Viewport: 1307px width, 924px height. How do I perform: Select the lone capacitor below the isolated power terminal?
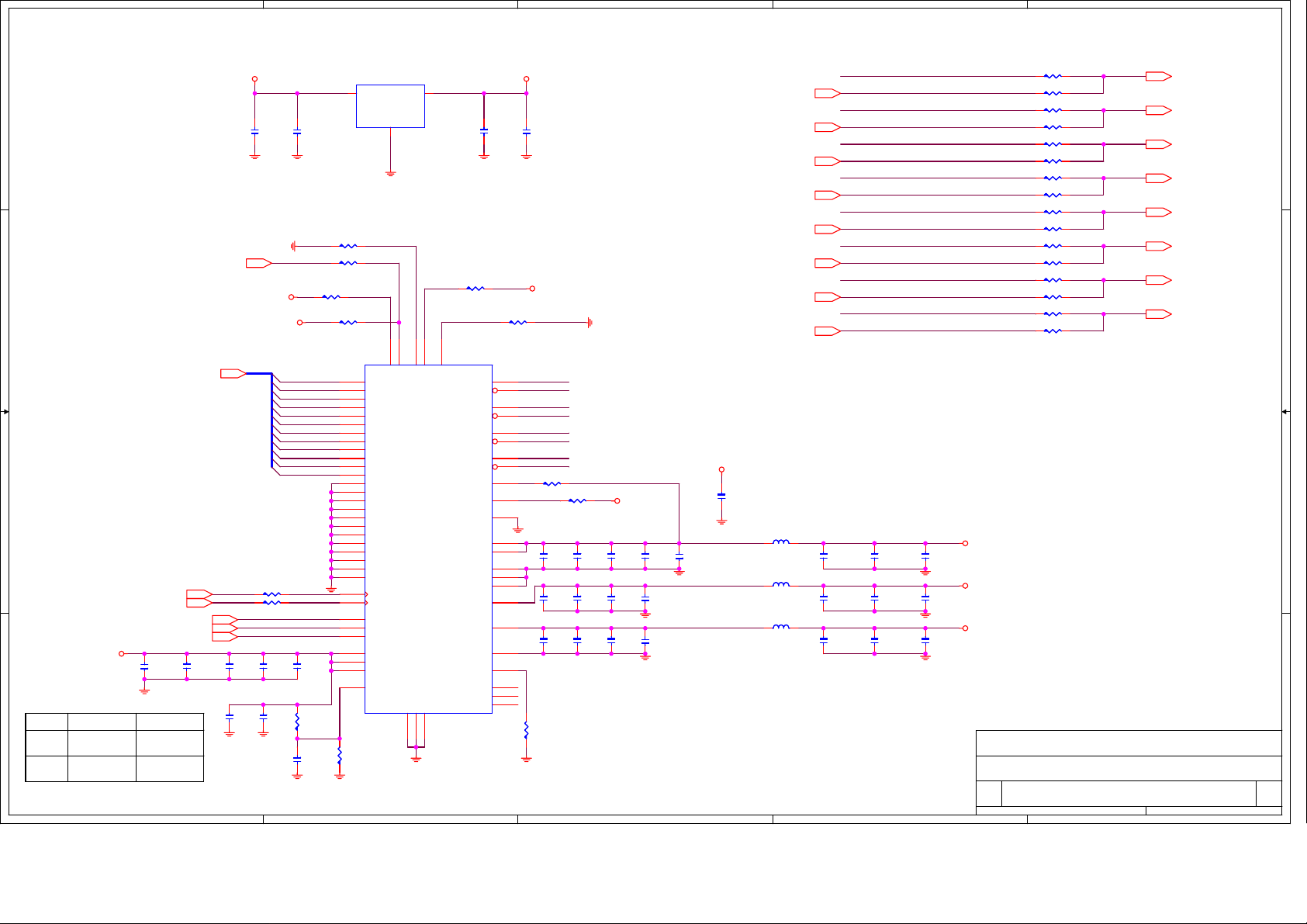[x=721, y=495]
